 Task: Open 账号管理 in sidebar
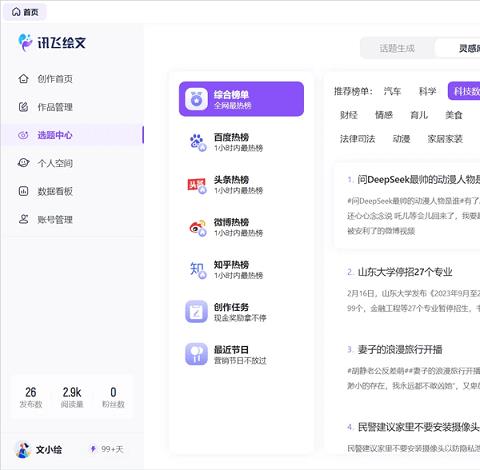coord(72,219)
